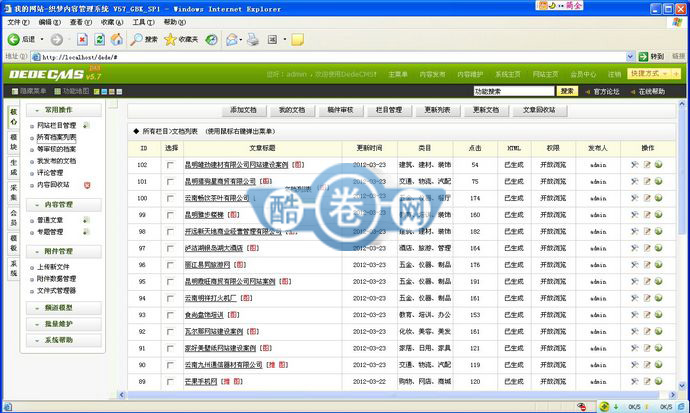Click the horizontal scrollbar left arrow
690x413 pixels.
pos(122,395)
